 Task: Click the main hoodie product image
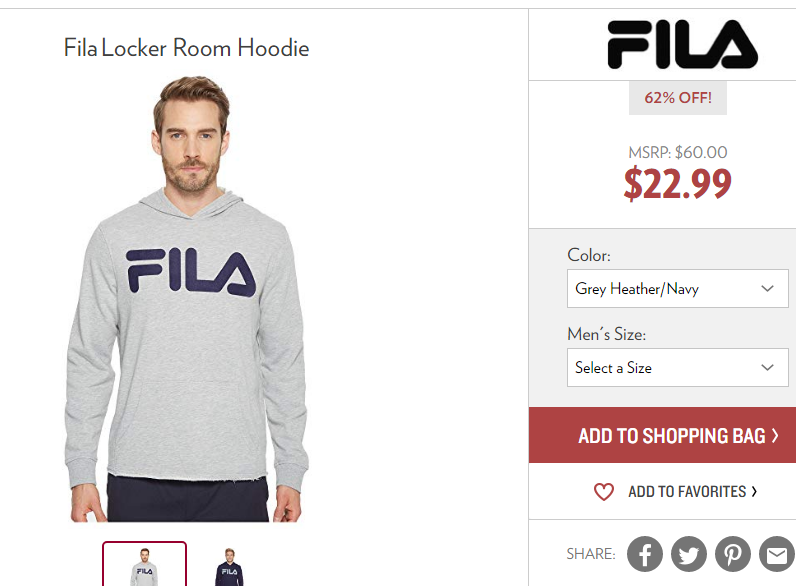coord(187,299)
